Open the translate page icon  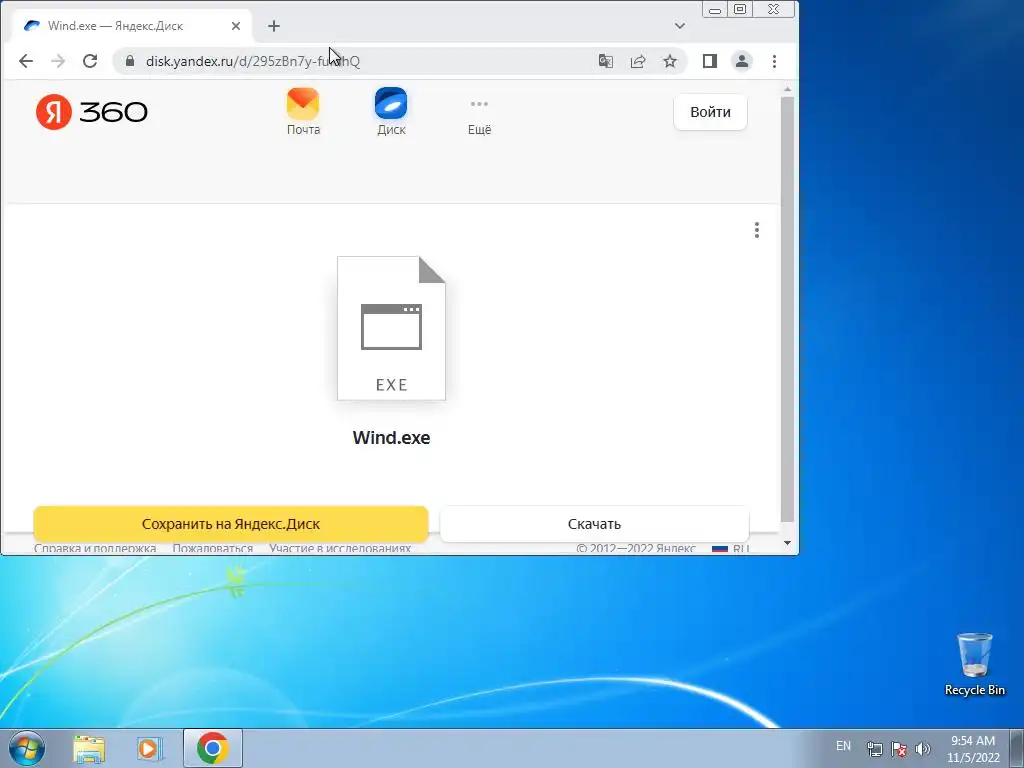pyautogui.click(x=605, y=61)
